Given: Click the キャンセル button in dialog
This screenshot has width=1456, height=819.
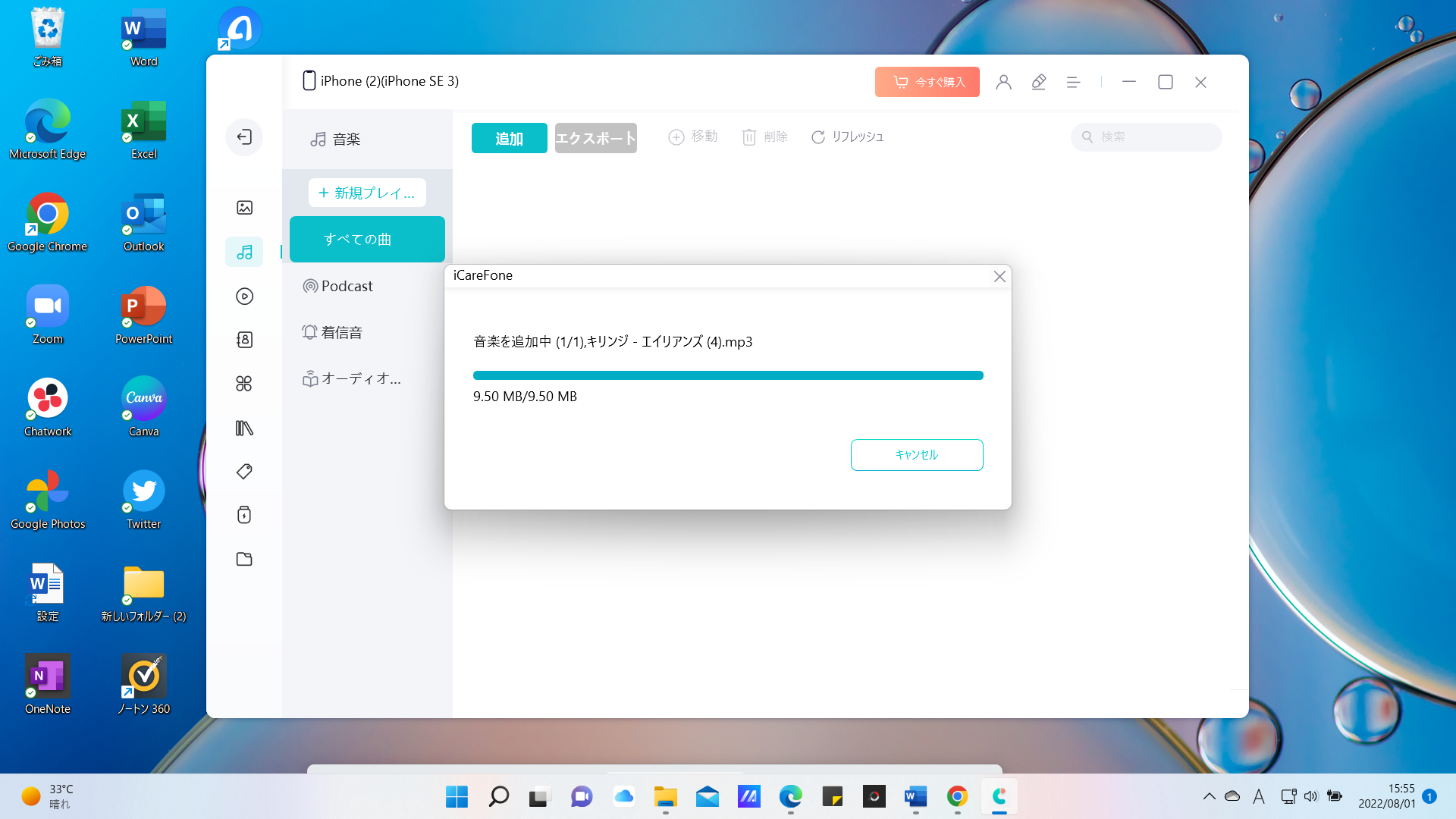Looking at the screenshot, I should pos(917,455).
